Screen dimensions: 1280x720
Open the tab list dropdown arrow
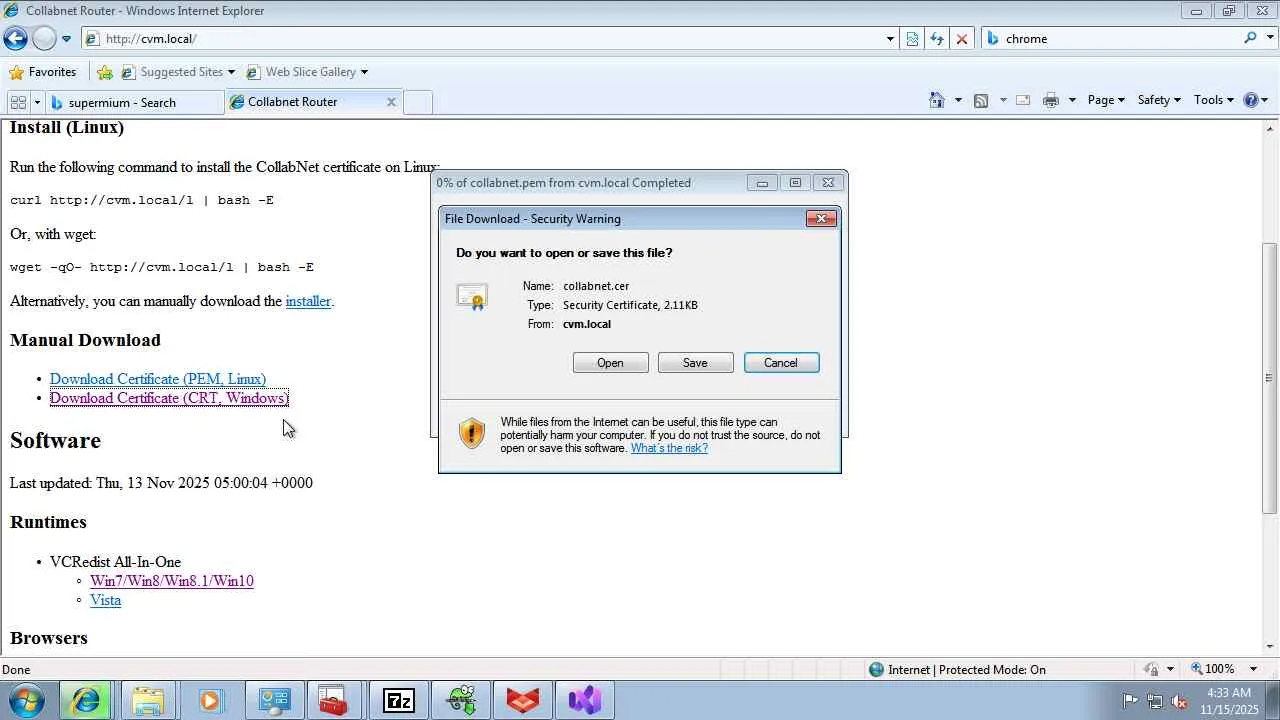click(x=37, y=102)
